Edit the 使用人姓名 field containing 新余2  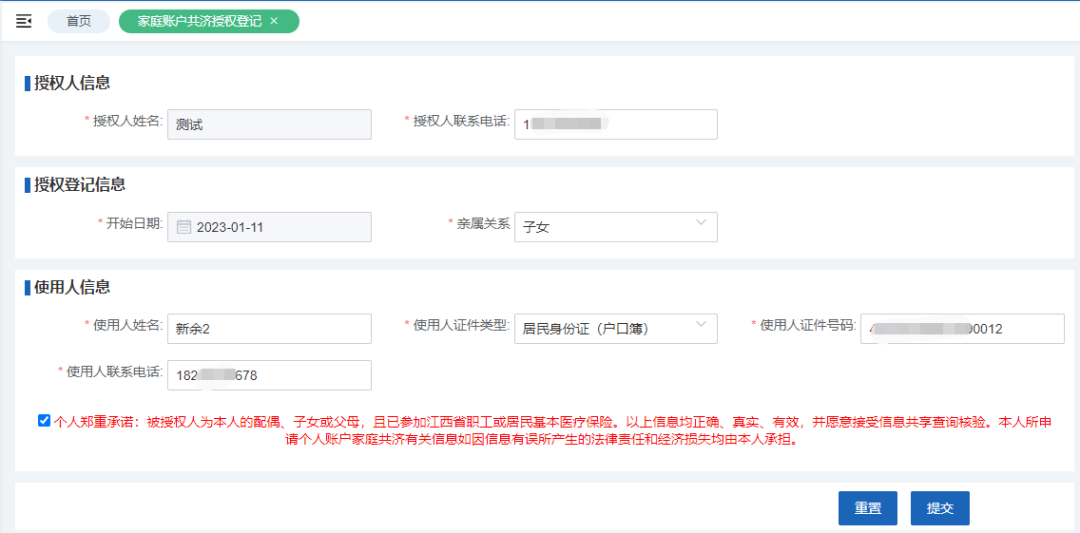[x=269, y=328]
